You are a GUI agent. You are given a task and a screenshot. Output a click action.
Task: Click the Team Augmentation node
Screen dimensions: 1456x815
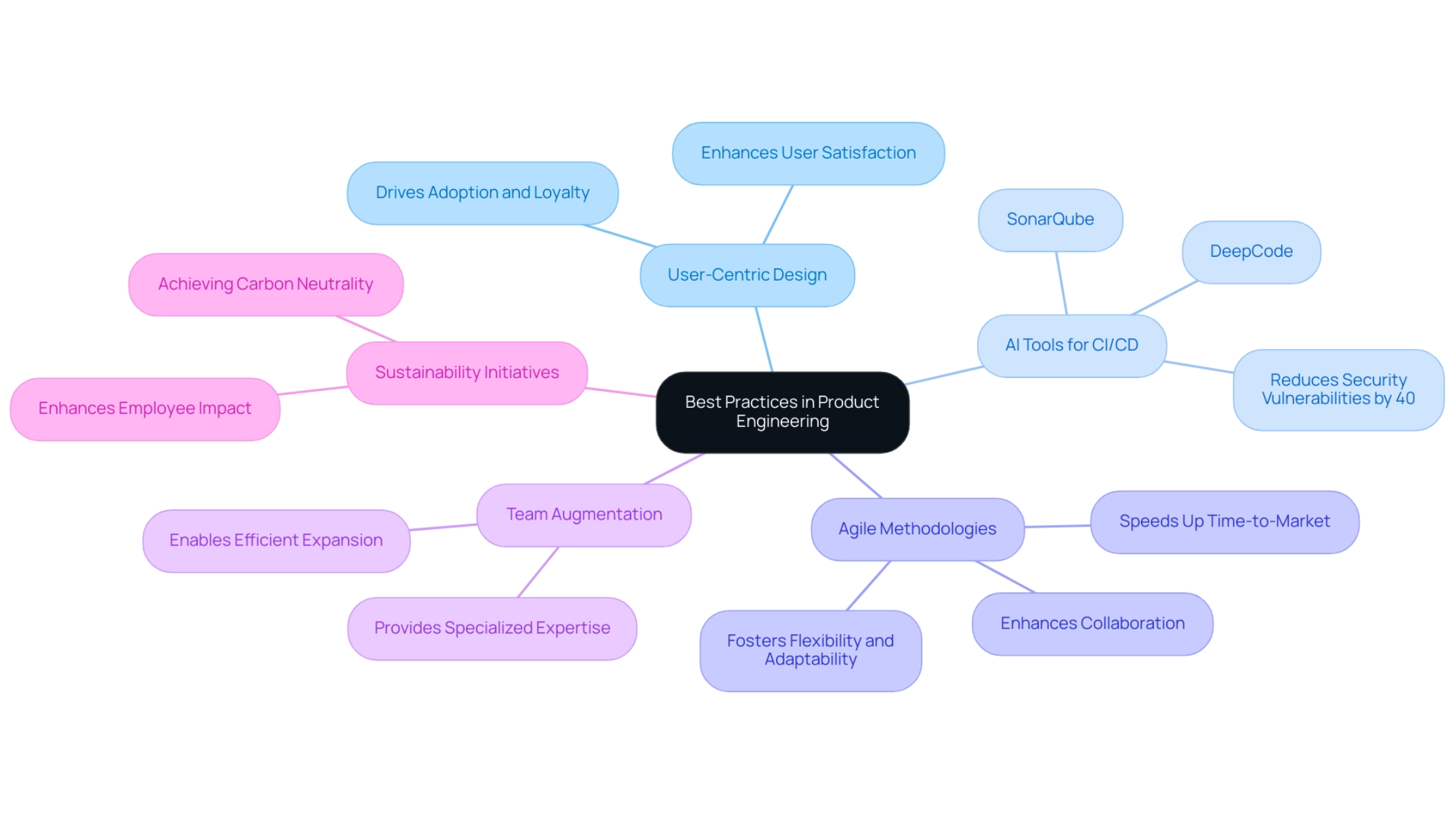click(582, 514)
